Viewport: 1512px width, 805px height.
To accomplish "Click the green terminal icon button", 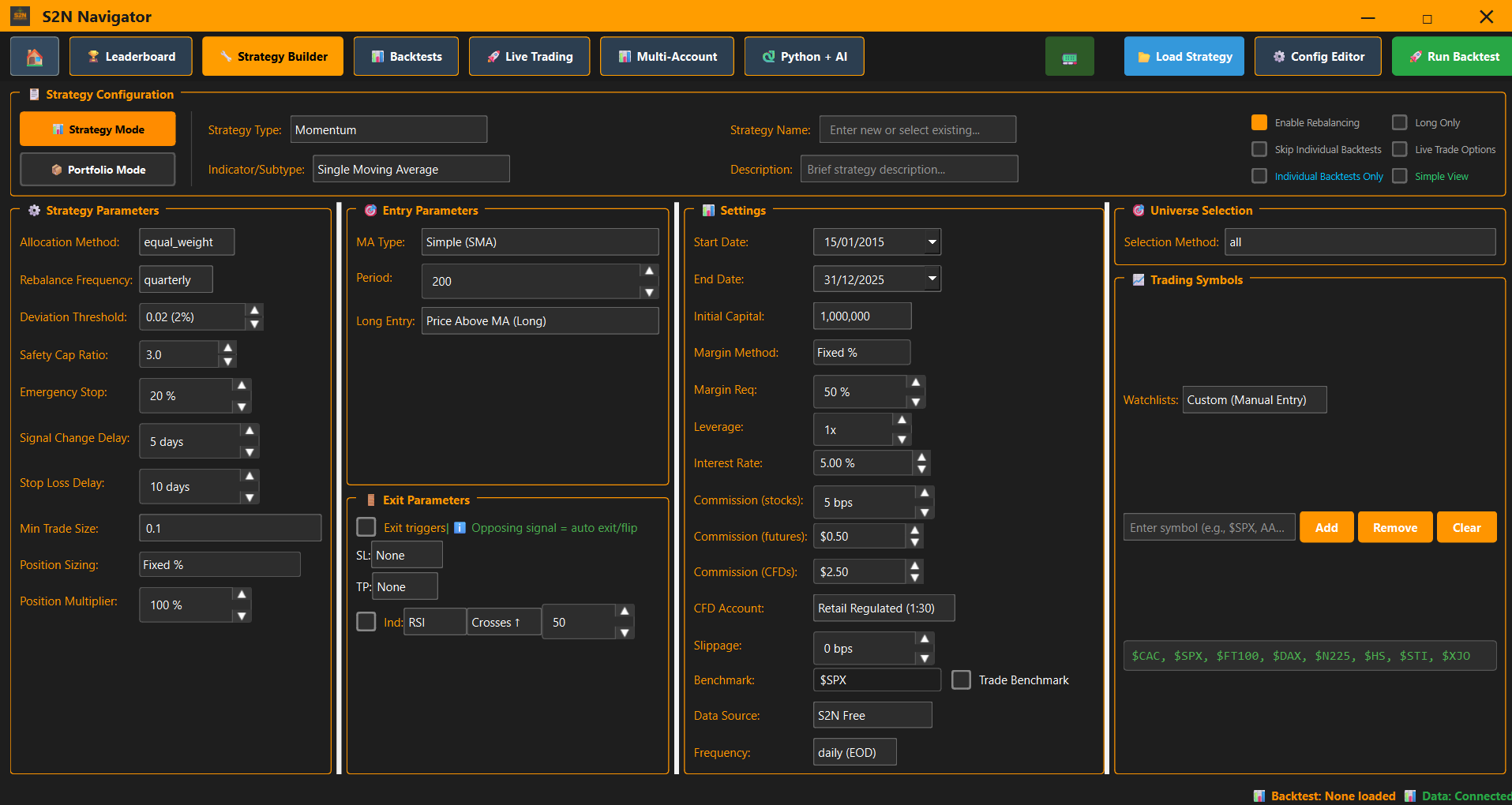I will [x=1069, y=57].
